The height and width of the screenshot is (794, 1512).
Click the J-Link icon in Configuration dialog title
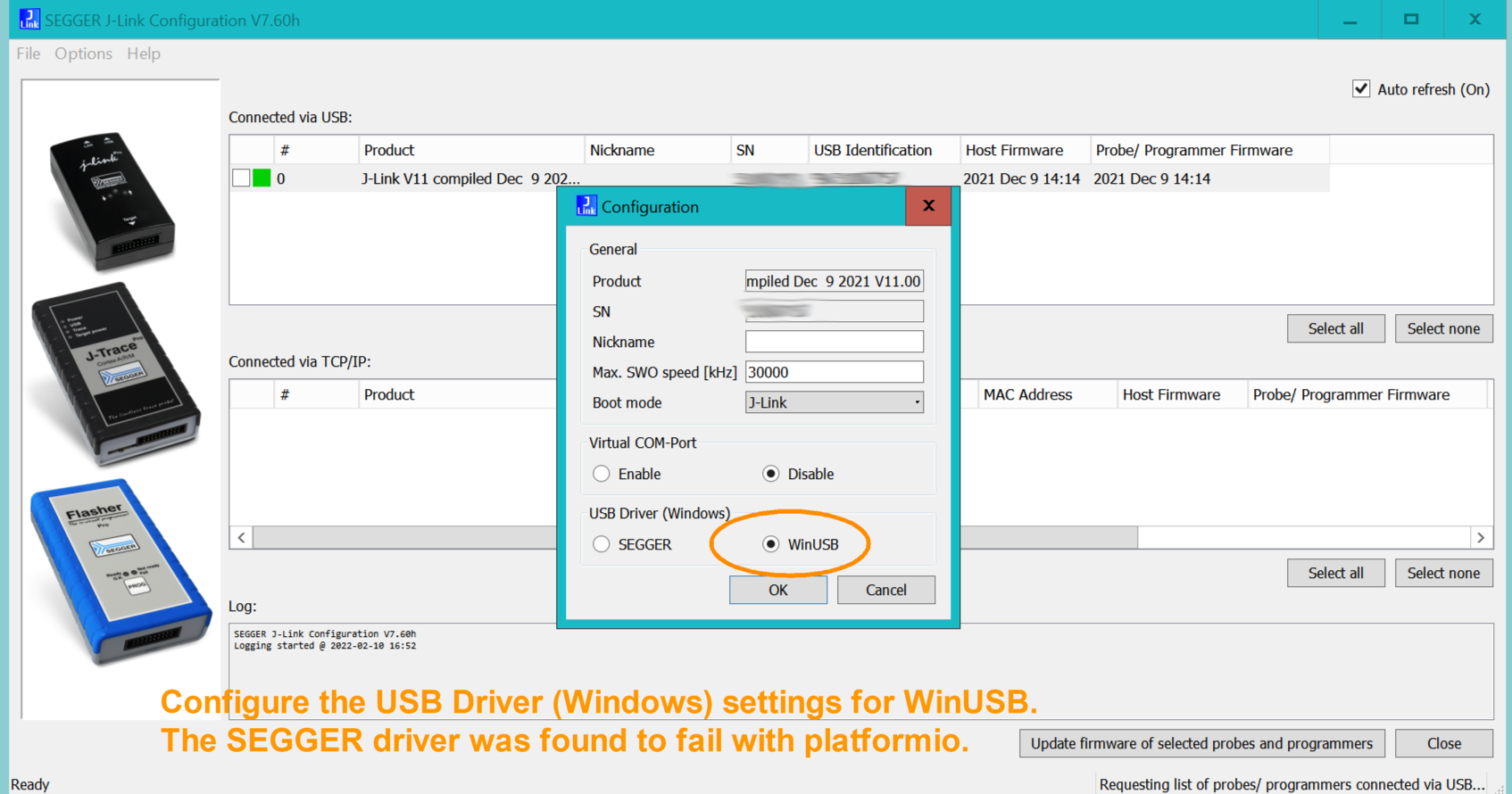586,206
